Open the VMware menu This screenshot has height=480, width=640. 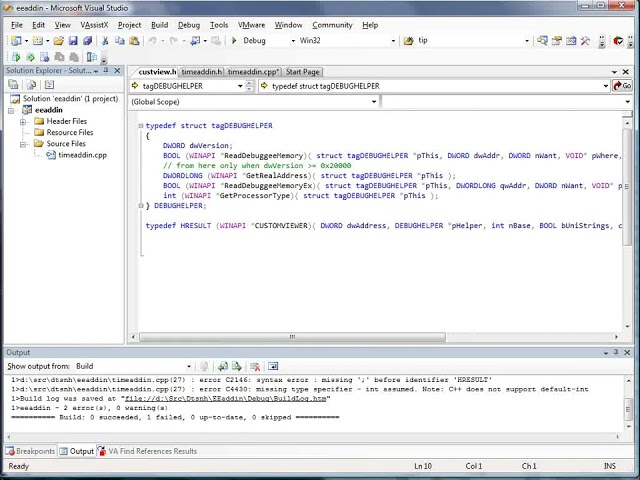[x=251, y=25]
